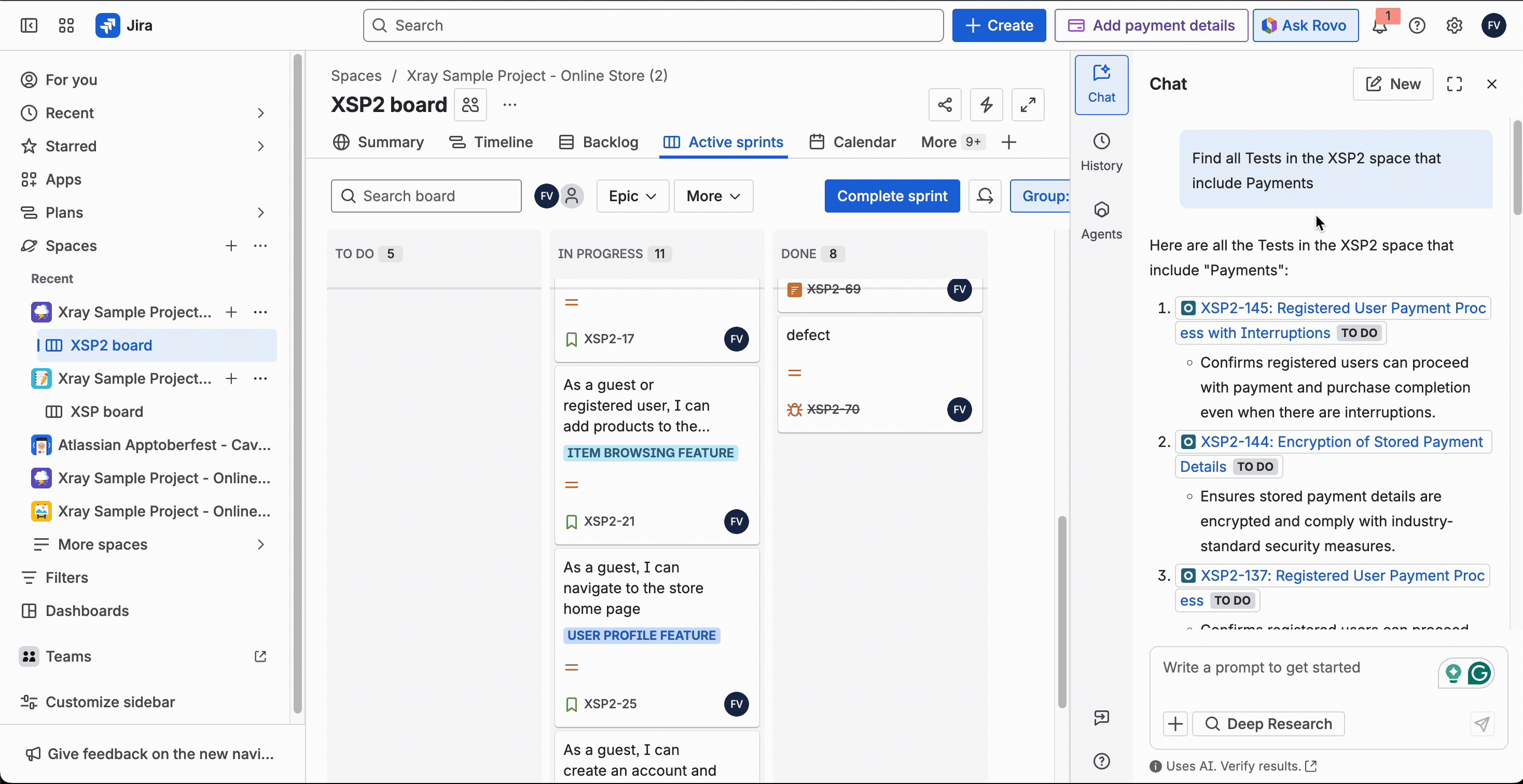The height and width of the screenshot is (784, 1523).
Task: Send the prompt with the paper plane icon
Action: pos(1482,724)
